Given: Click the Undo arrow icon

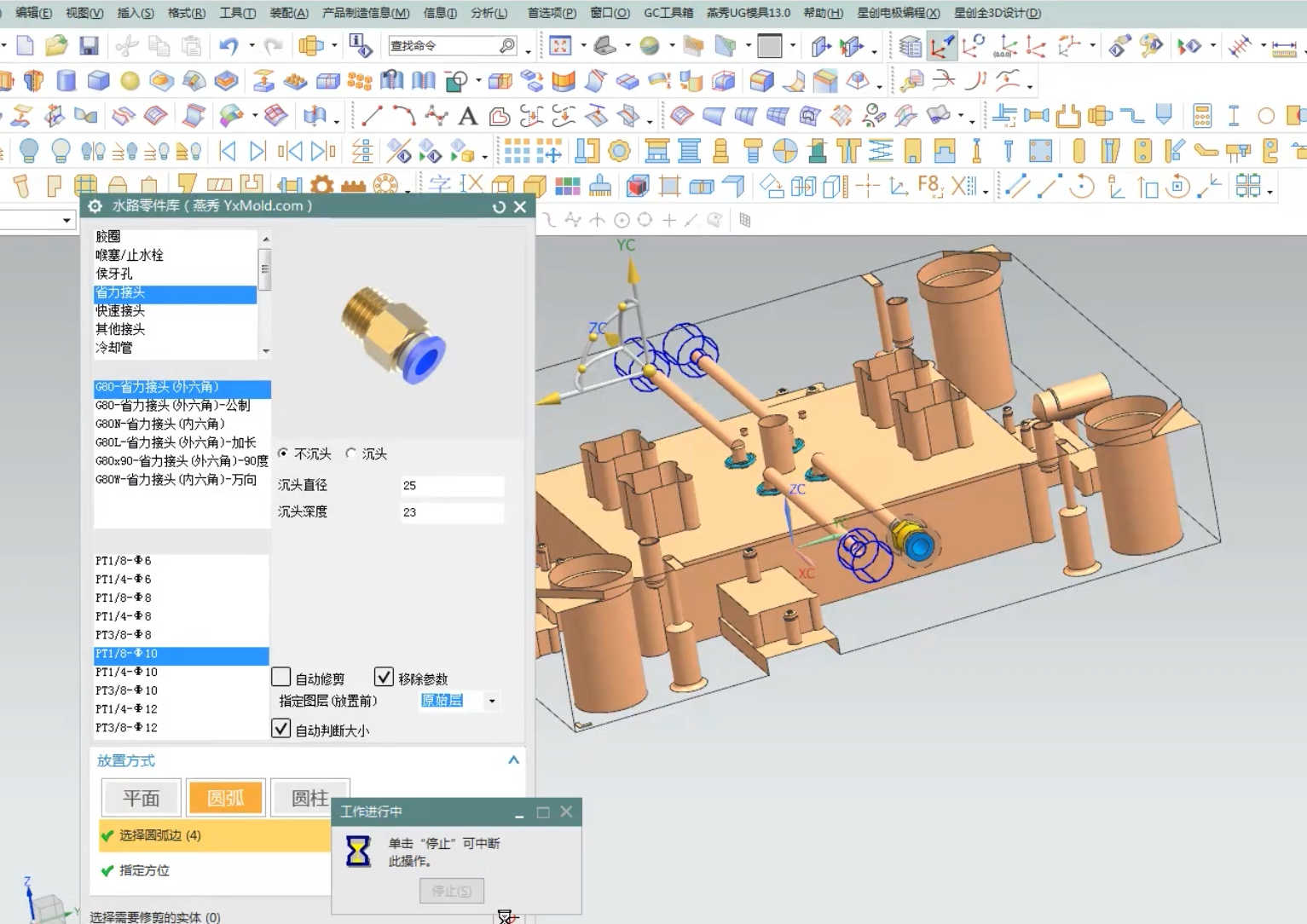Looking at the screenshot, I should pyautogui.click(x=228, y=46).
